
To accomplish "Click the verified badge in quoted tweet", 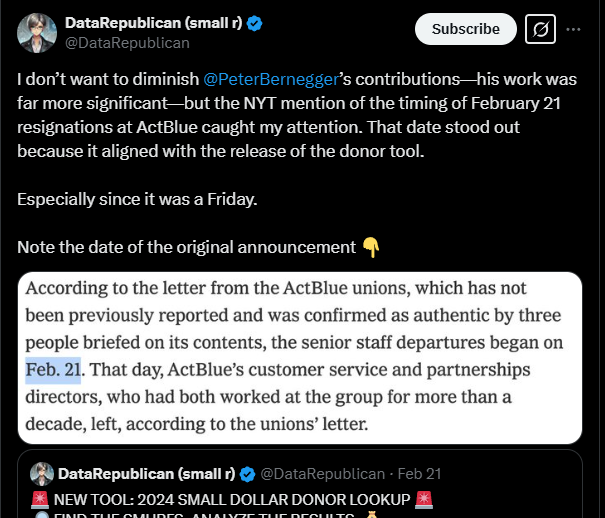I will pos(247,474).
